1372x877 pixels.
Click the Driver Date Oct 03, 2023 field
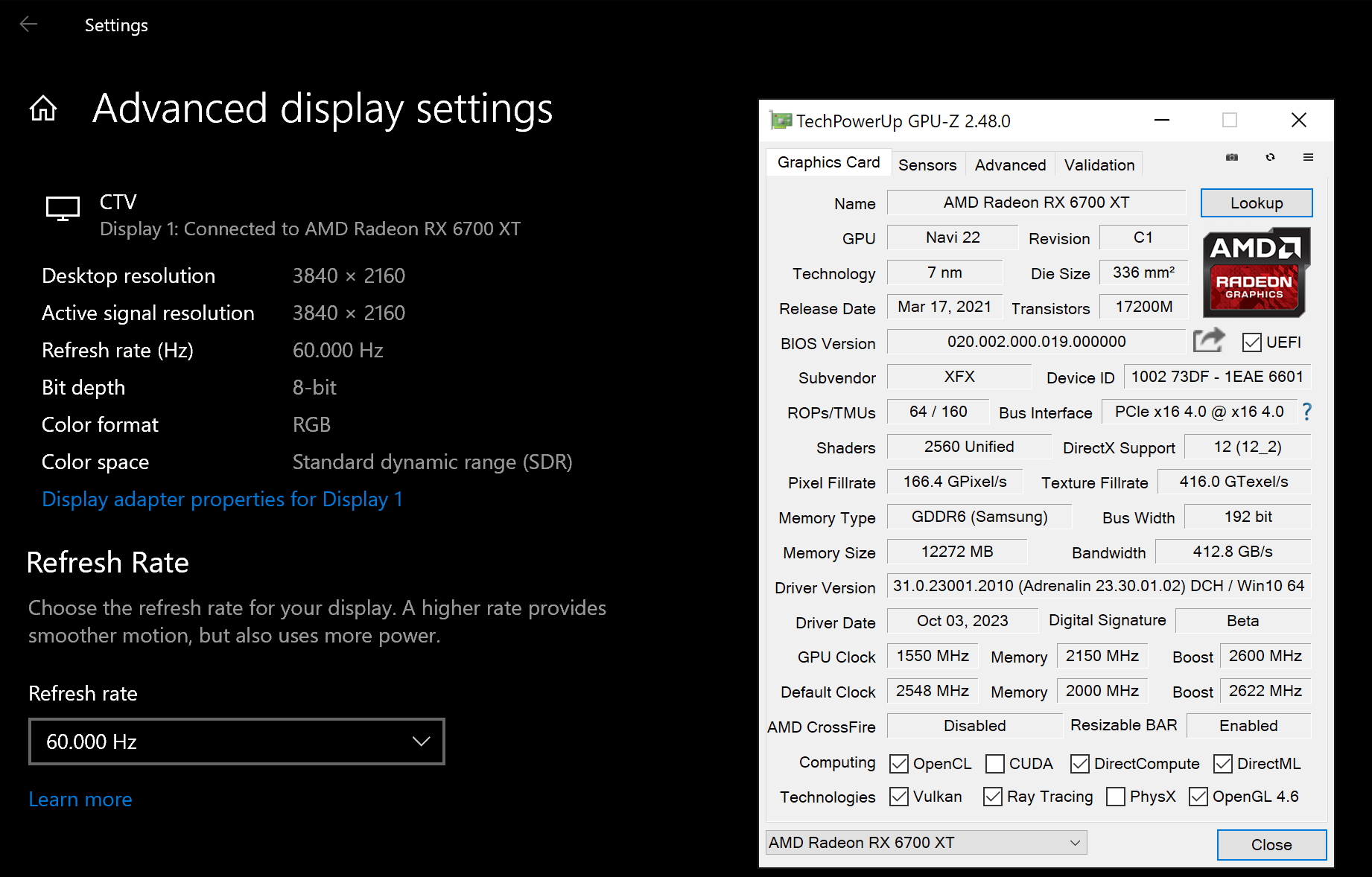pyautogui.click(x=962, y=621)
